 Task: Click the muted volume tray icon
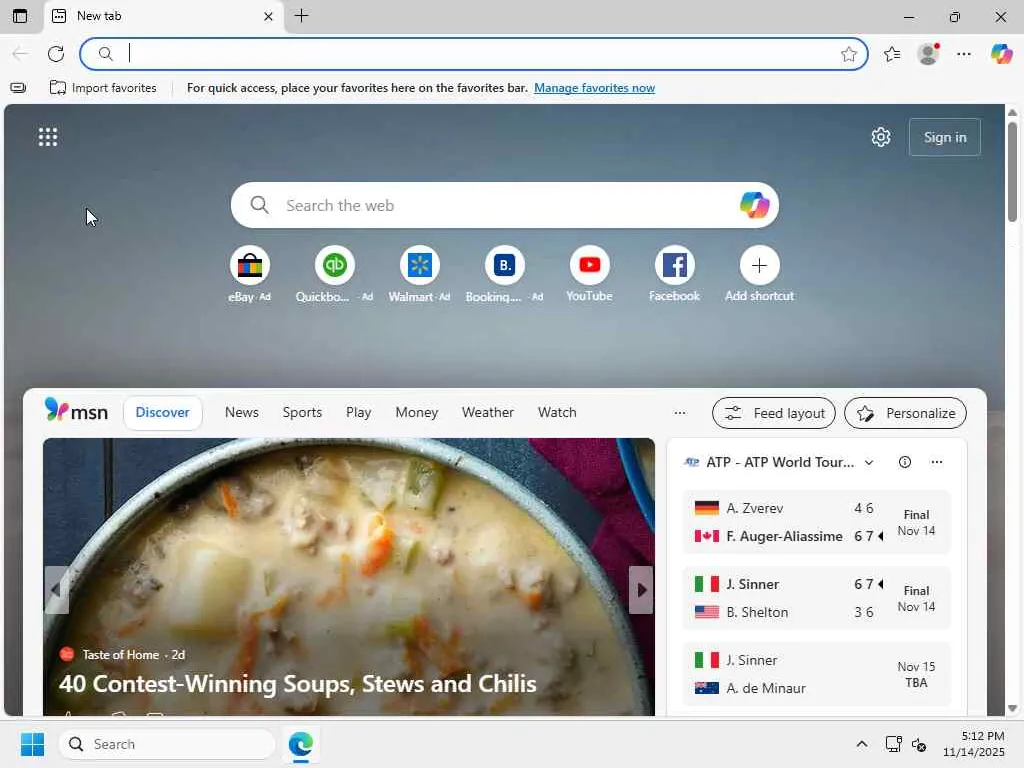[x=920, y=744]
